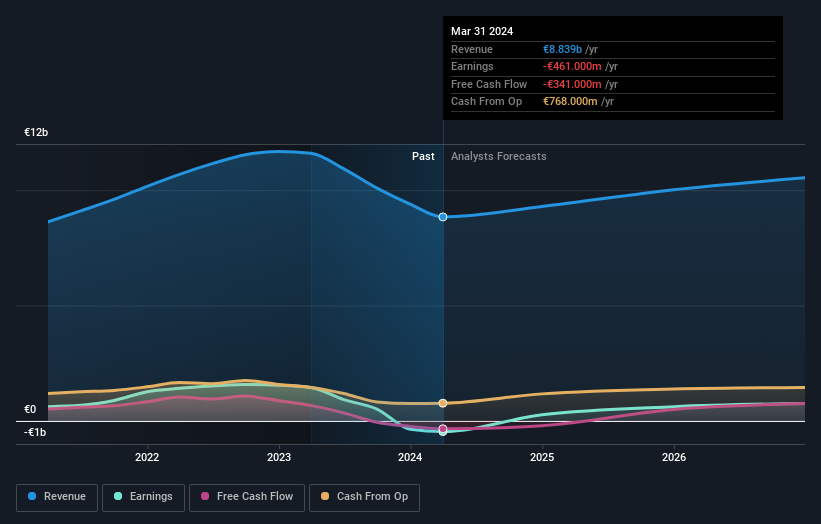Click the 2023 x-axis label
The image size is (821, 524).
(279, 457)
